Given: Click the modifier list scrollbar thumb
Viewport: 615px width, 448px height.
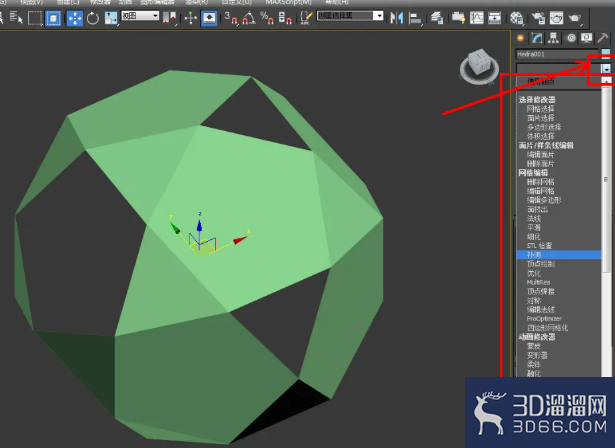Looking at the screenshot, I should (606, 180).
